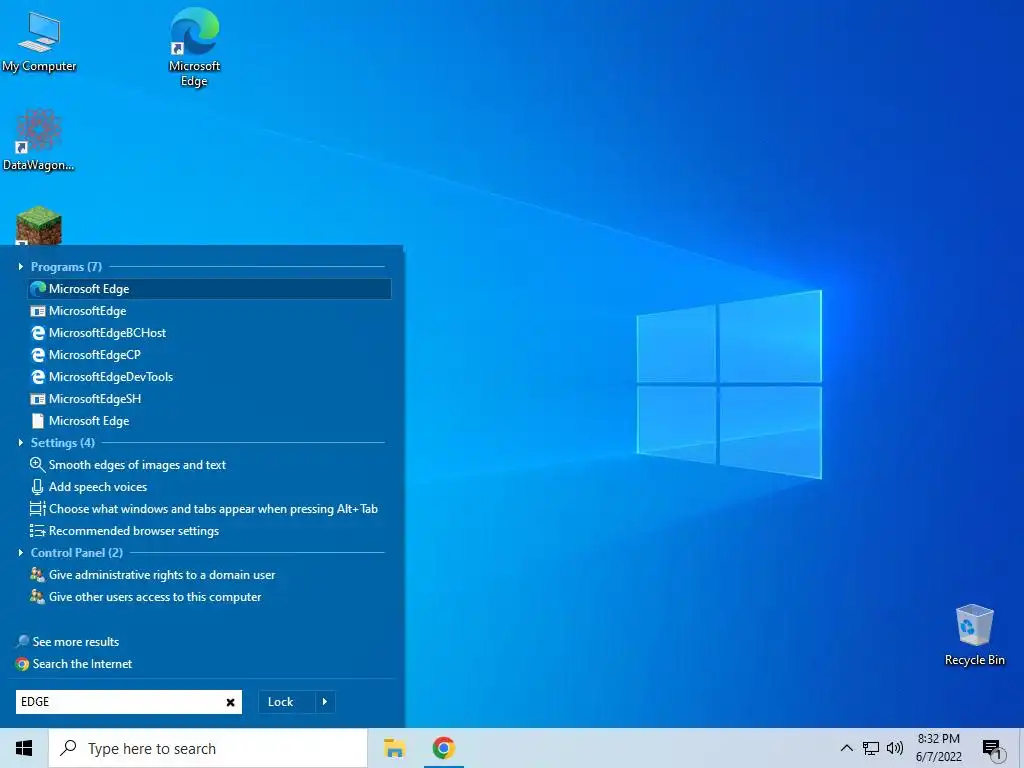Open the volume speaker tray icon

tap(895, 748)
